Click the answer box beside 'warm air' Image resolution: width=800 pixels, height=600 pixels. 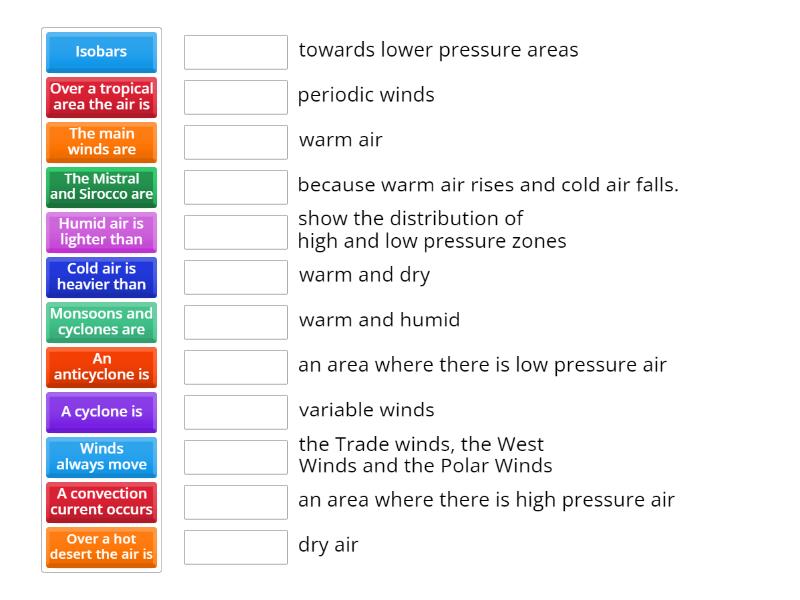(235, 141)
